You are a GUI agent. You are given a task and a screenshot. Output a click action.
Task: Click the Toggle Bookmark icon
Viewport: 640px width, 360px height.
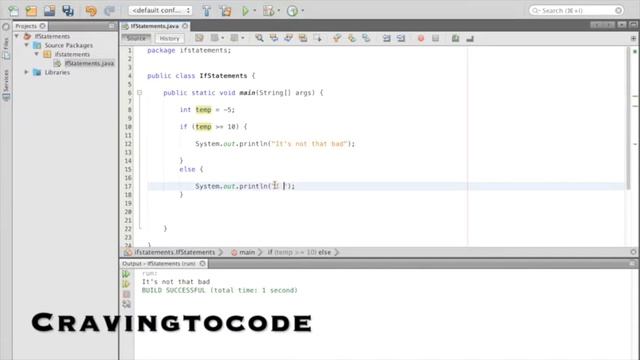[366, 38]
